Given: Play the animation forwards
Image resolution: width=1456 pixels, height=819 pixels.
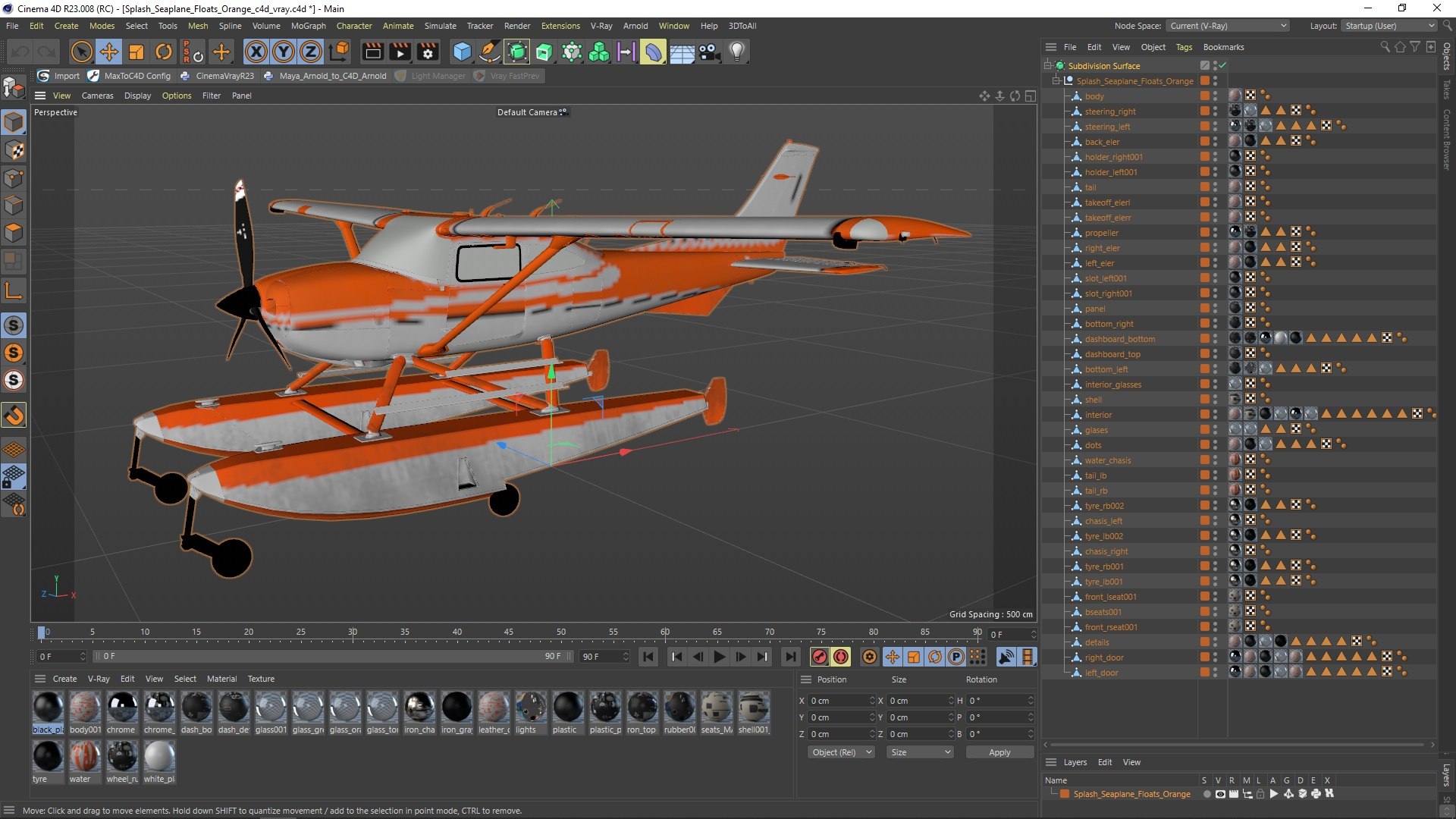Looking at the screenshot, I should click(719, 657).
